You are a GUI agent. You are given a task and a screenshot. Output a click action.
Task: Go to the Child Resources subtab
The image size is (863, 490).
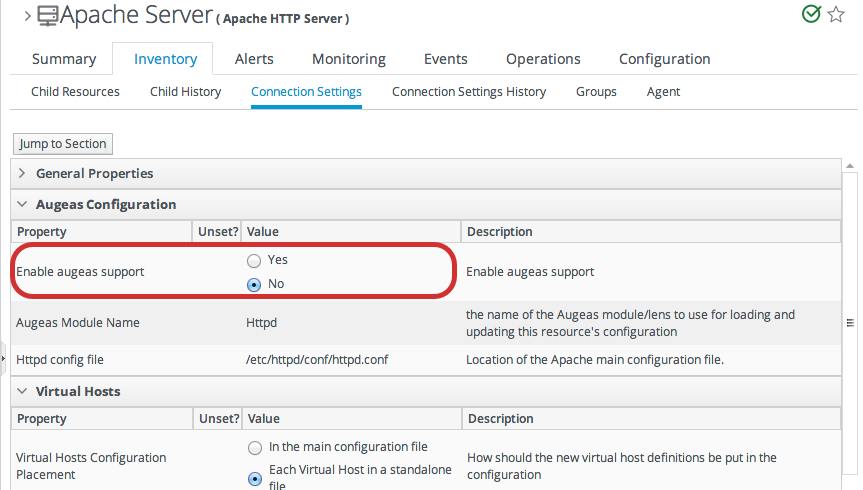click(x=75, y=92)
